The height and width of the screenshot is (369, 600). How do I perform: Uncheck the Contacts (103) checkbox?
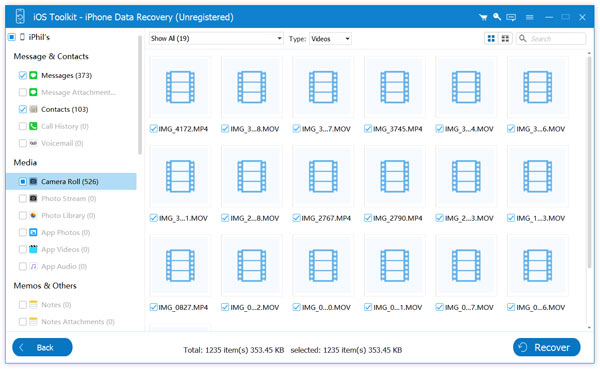click(23, 109)
